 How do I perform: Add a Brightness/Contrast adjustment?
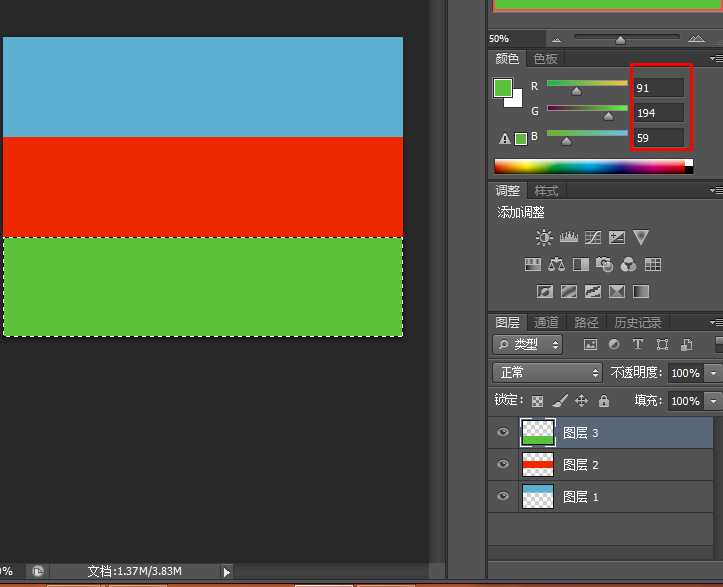(544, 238)
